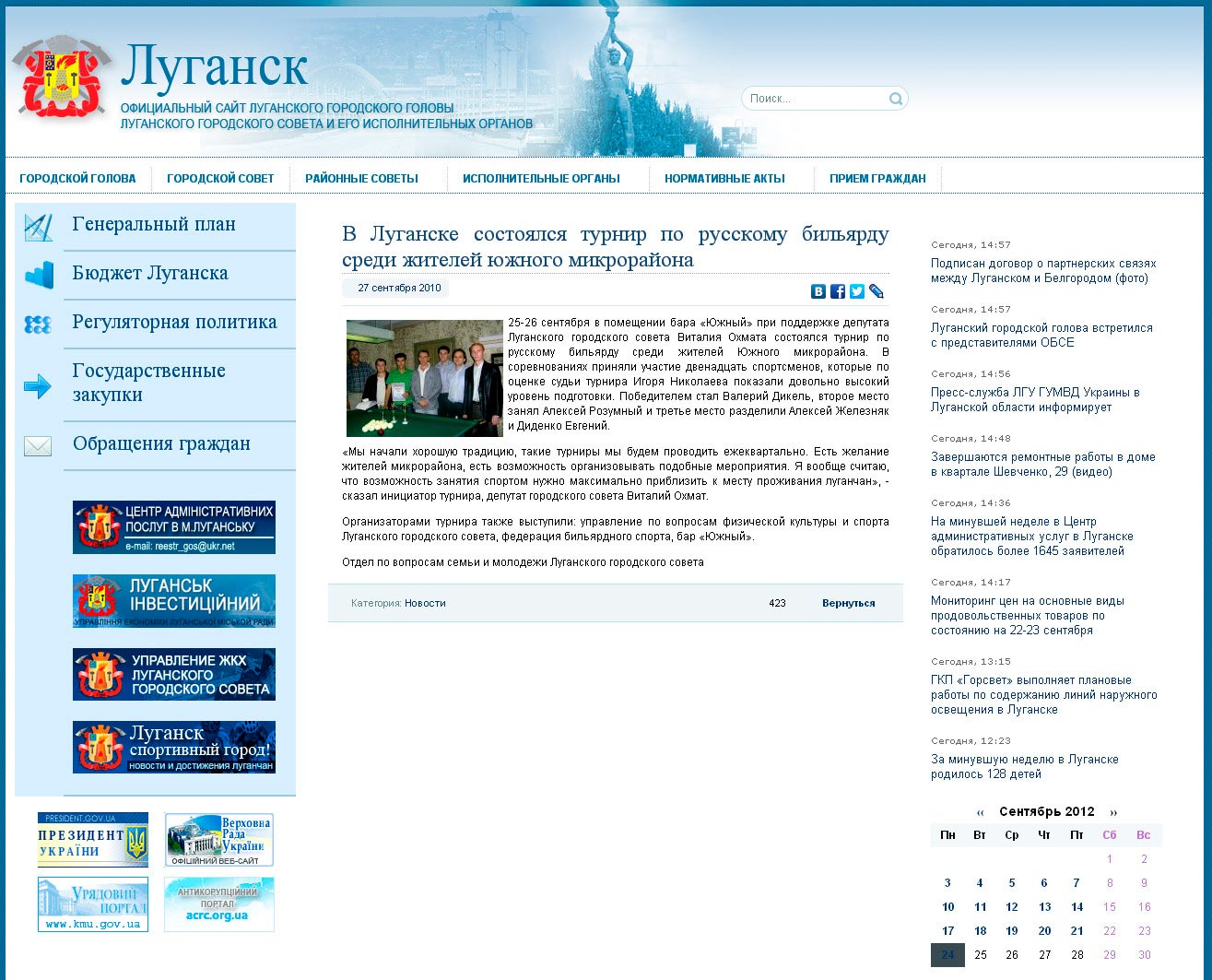This screenshot has height=980, width=1212.
Task: Open news about 1645 заявителей
Action: [x=1032, y=537]
